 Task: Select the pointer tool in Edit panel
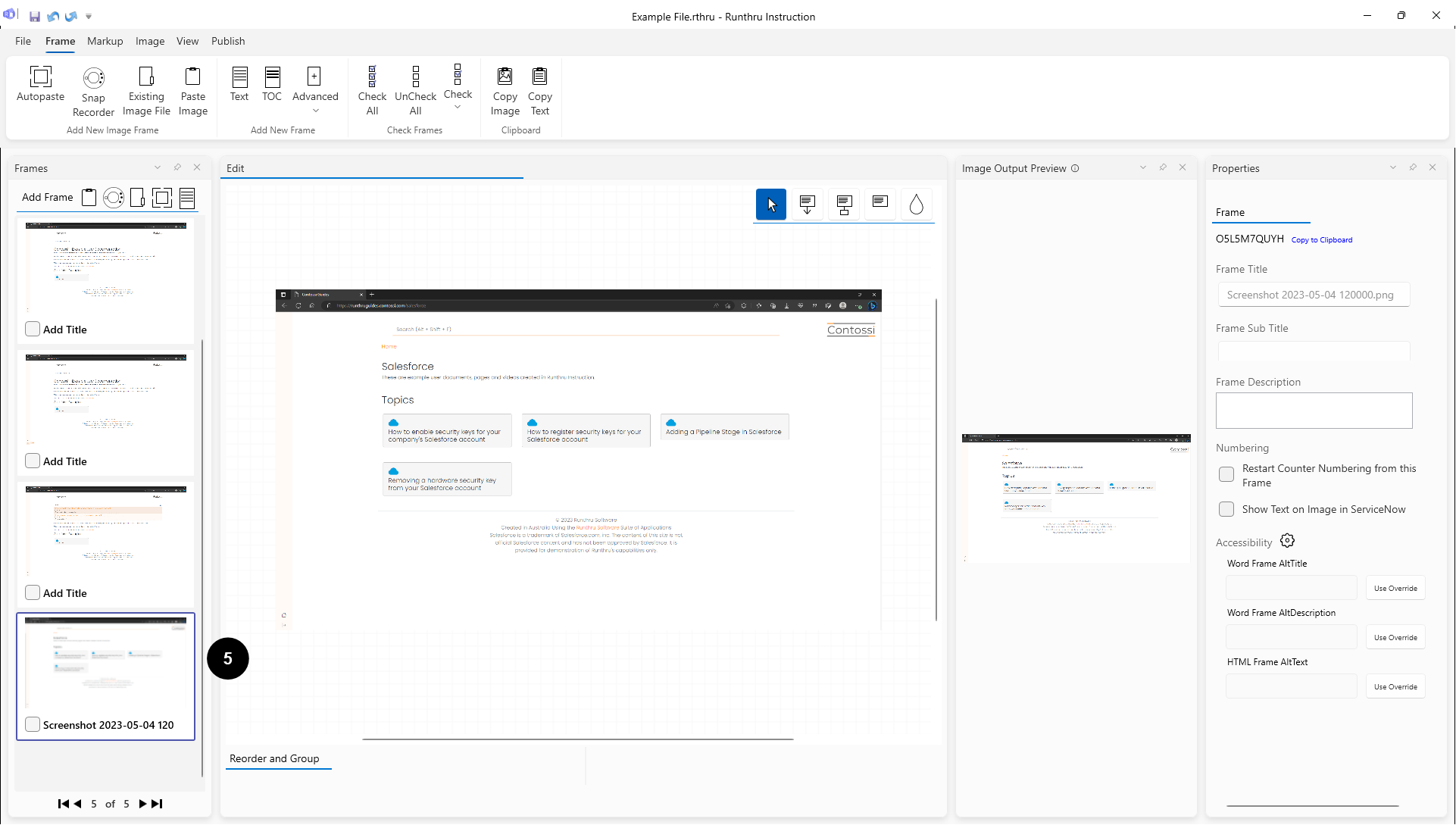(x=770, y=204)
